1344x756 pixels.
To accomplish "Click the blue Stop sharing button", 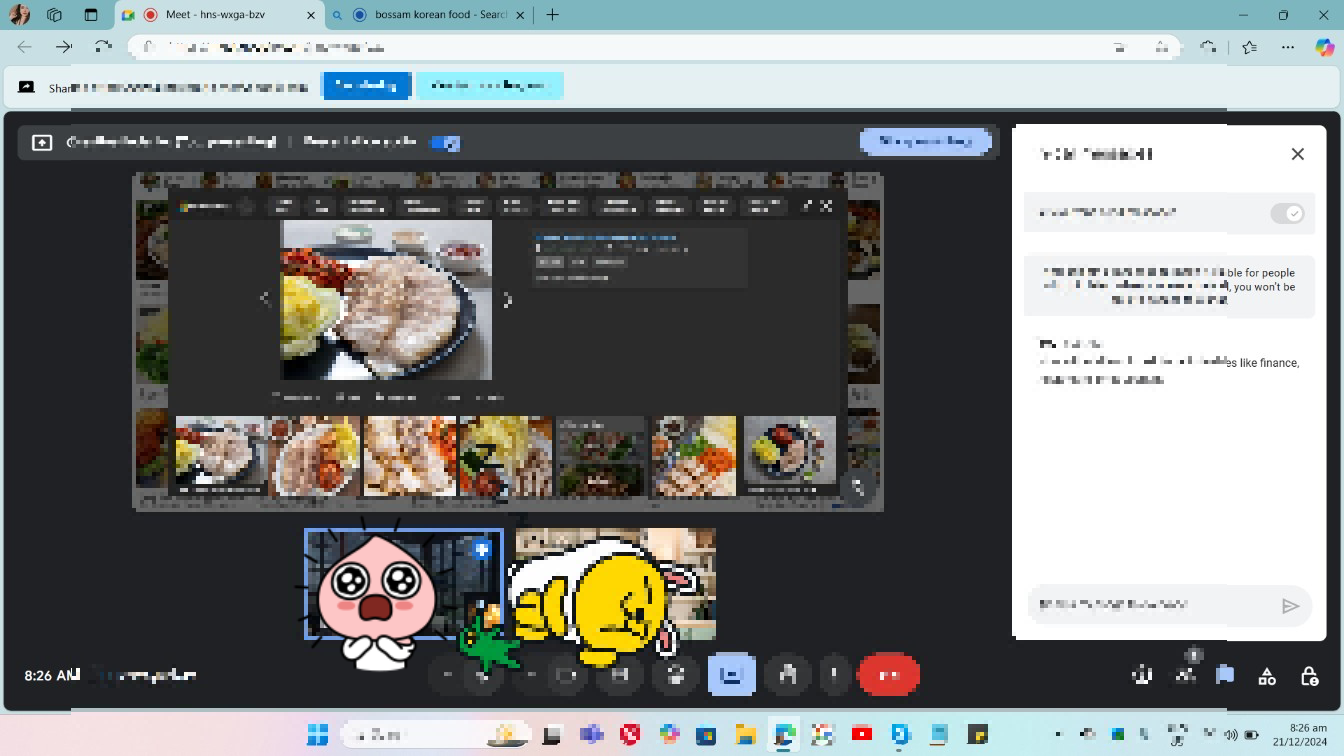I will click(x=366, y=86).
